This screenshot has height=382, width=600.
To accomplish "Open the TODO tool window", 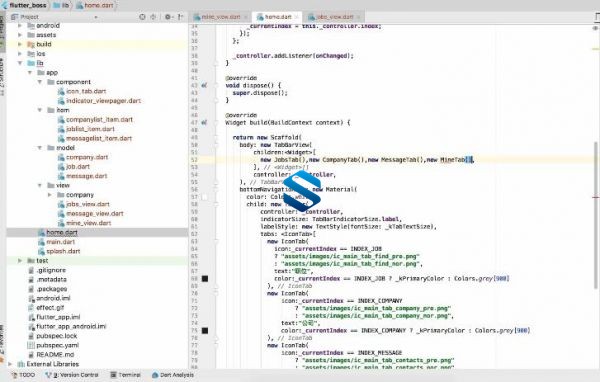I will (23, 375).
